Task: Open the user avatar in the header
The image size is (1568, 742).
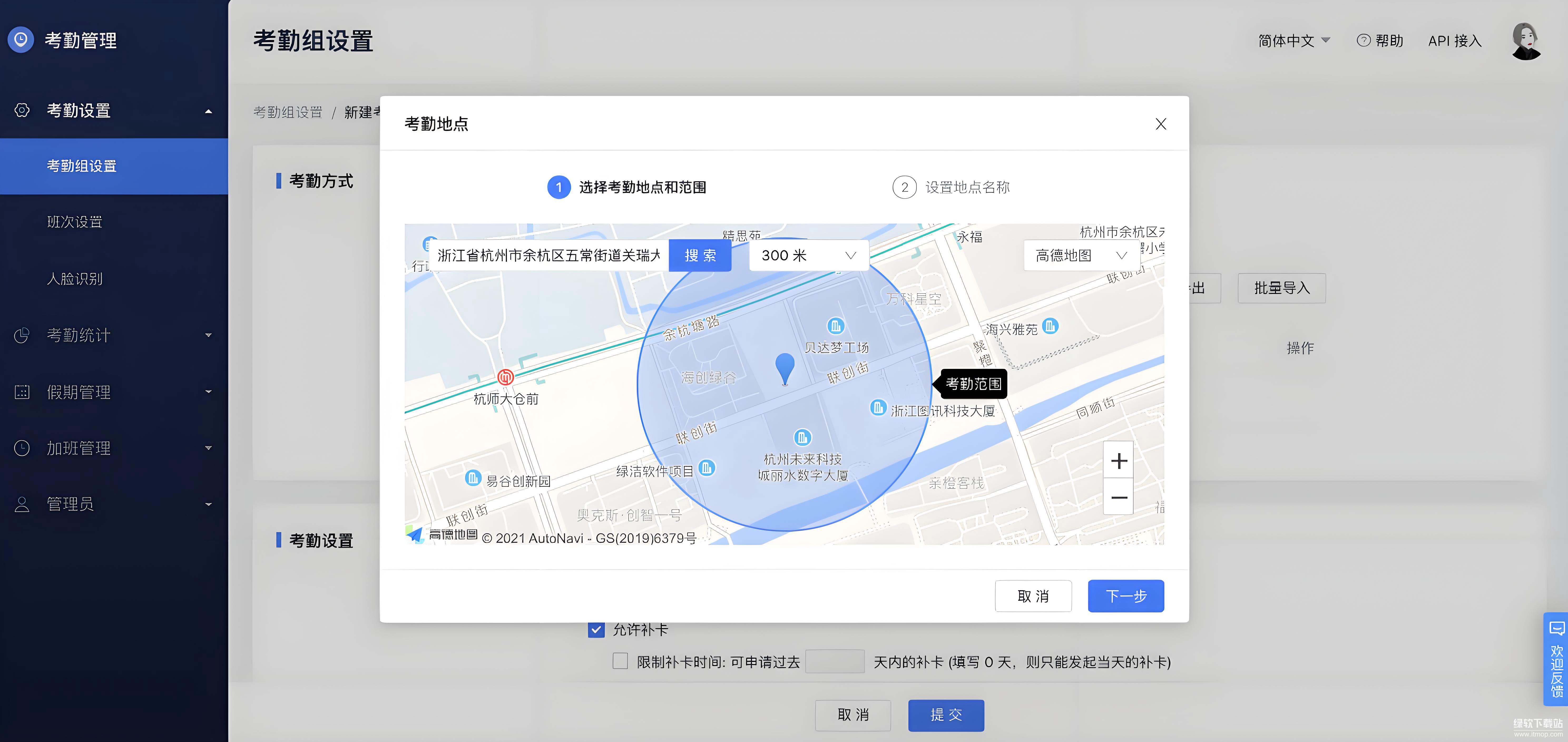Action: tap(1526, 41)
